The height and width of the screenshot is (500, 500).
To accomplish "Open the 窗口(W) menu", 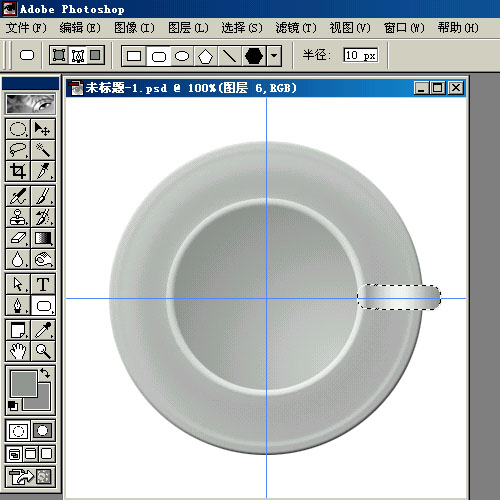I will pos(404,28).
